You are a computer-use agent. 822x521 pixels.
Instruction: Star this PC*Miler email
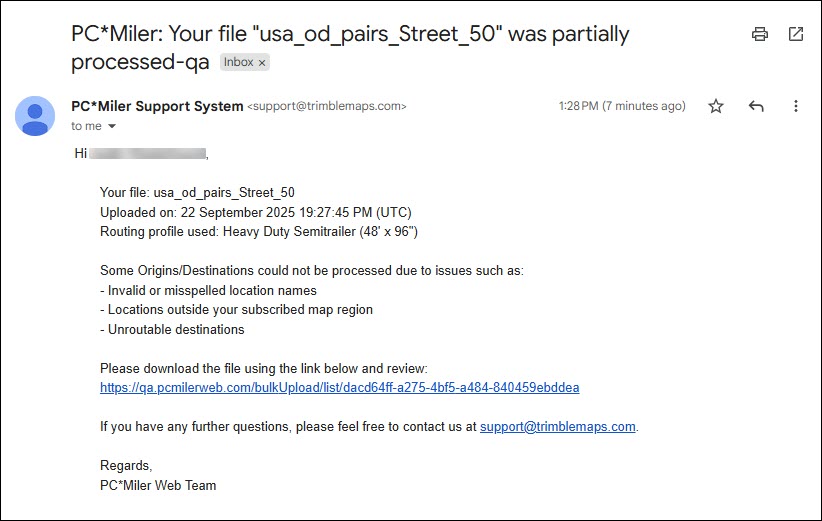click(x=716, y=106)
